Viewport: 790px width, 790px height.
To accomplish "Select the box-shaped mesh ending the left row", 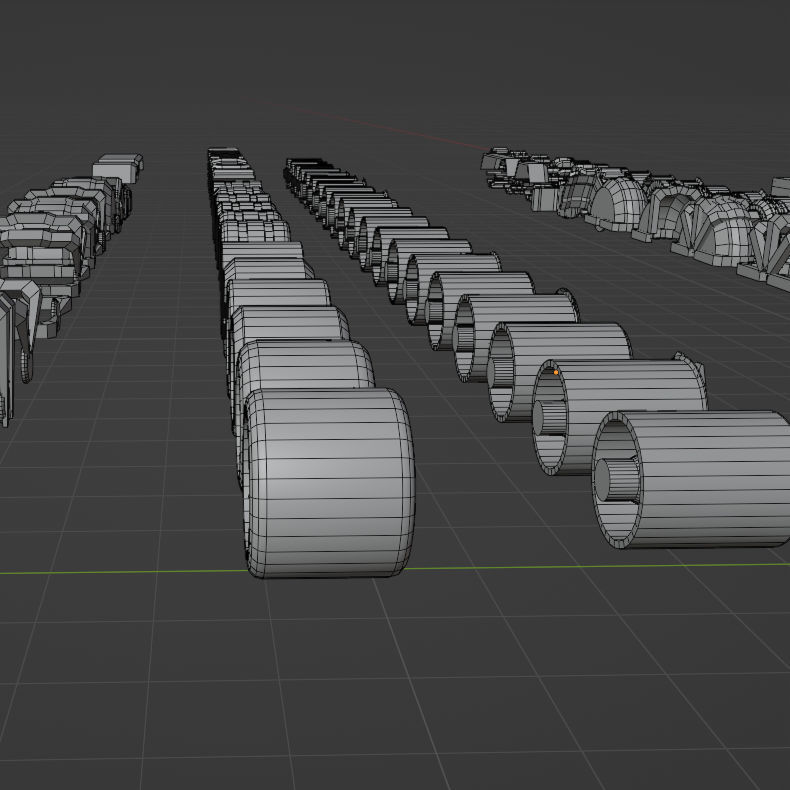I will (x=118, y=168).
